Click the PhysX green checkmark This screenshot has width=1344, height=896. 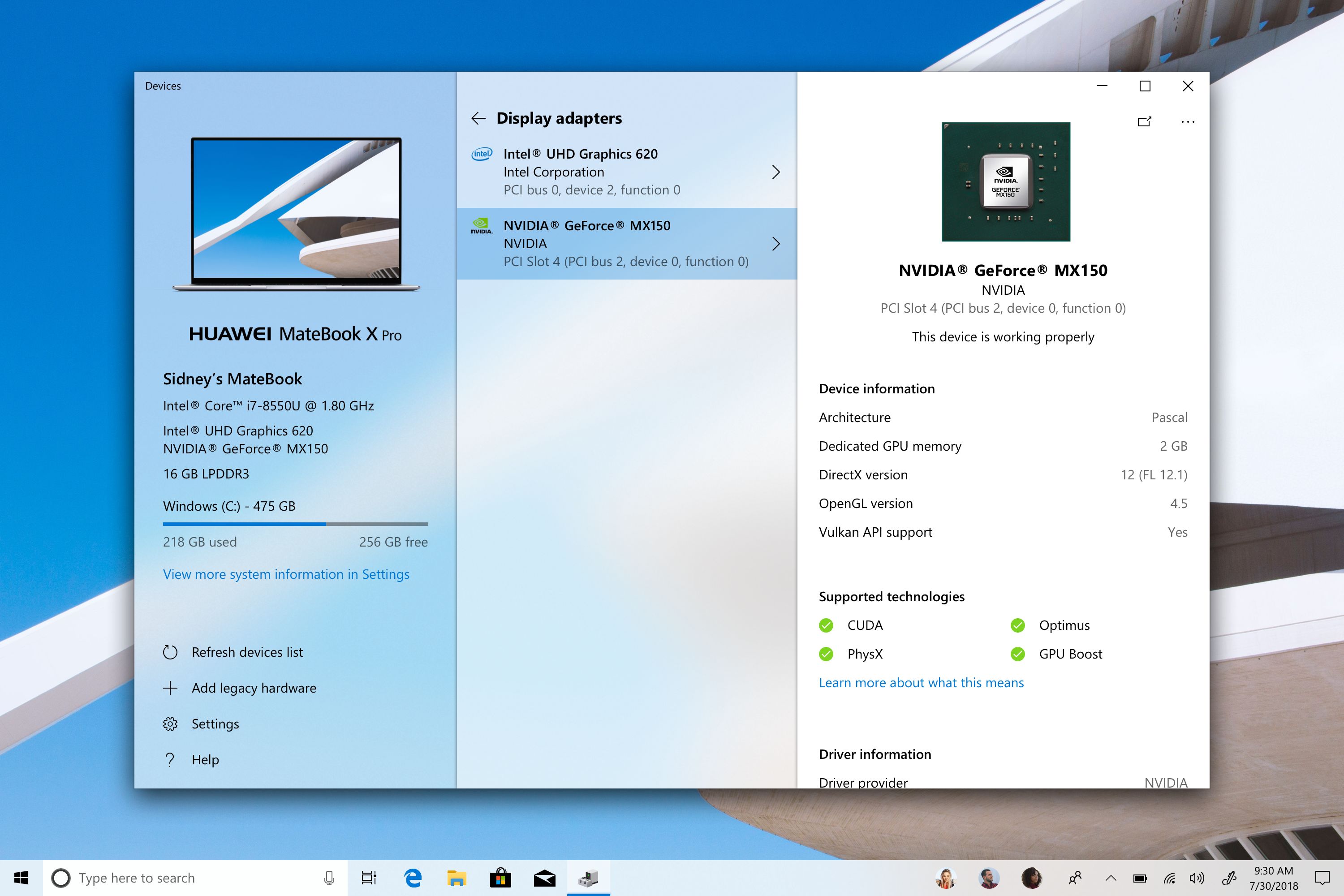826,654
